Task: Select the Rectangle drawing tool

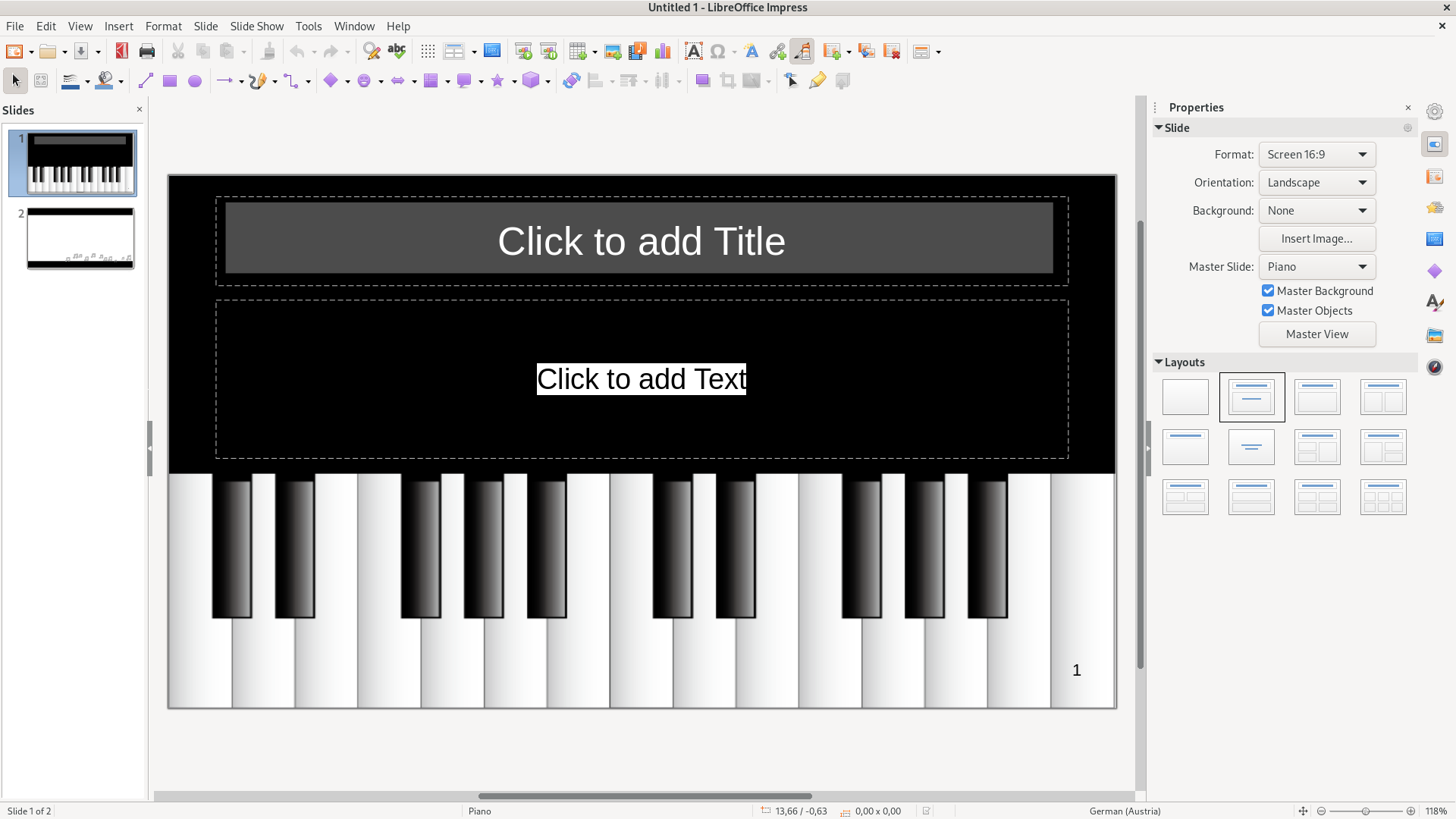Action: (x=170, y=81)
